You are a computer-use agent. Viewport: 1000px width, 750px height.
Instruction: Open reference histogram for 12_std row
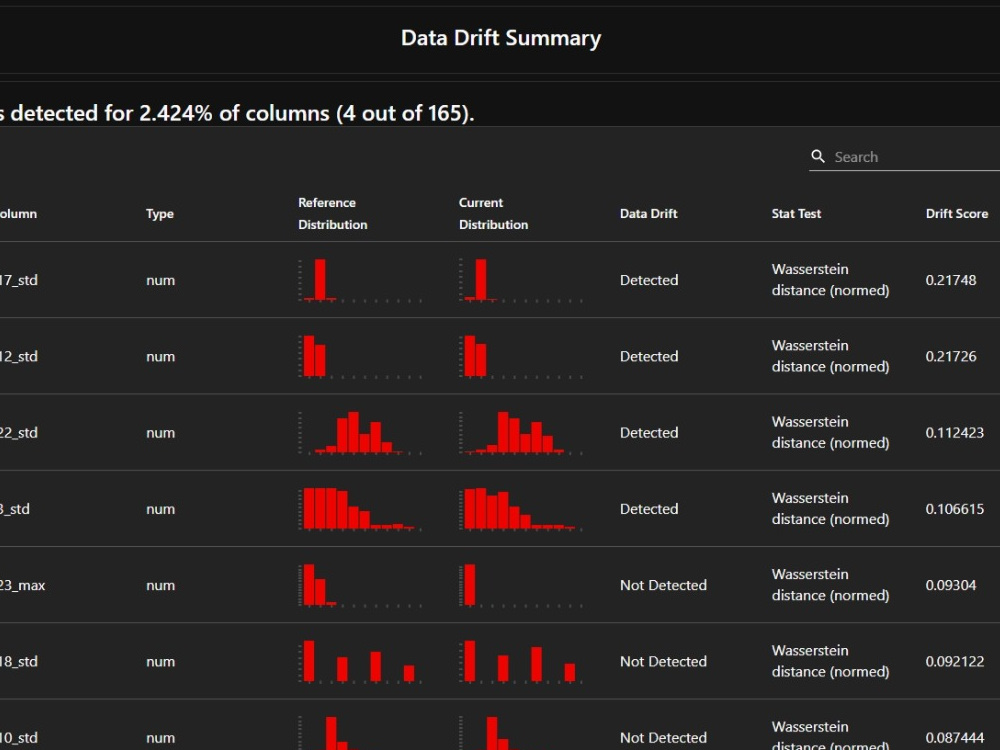click(360, 356)
